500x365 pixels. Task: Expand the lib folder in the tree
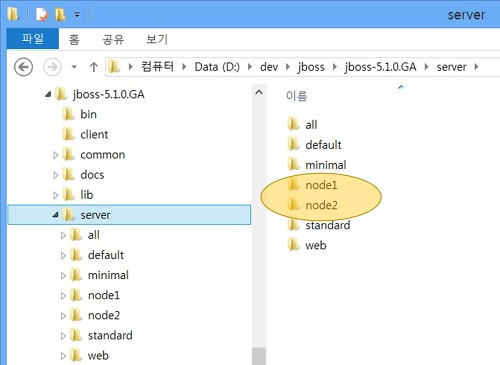[56, 195]
